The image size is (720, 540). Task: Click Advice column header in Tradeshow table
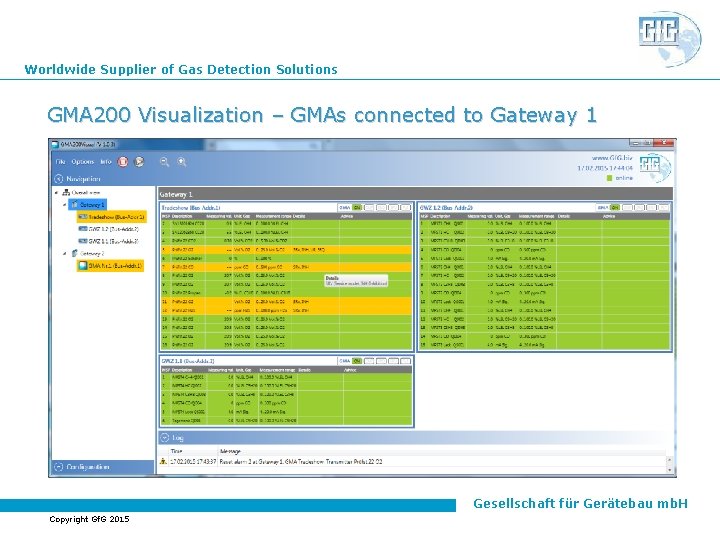[346, 216]
